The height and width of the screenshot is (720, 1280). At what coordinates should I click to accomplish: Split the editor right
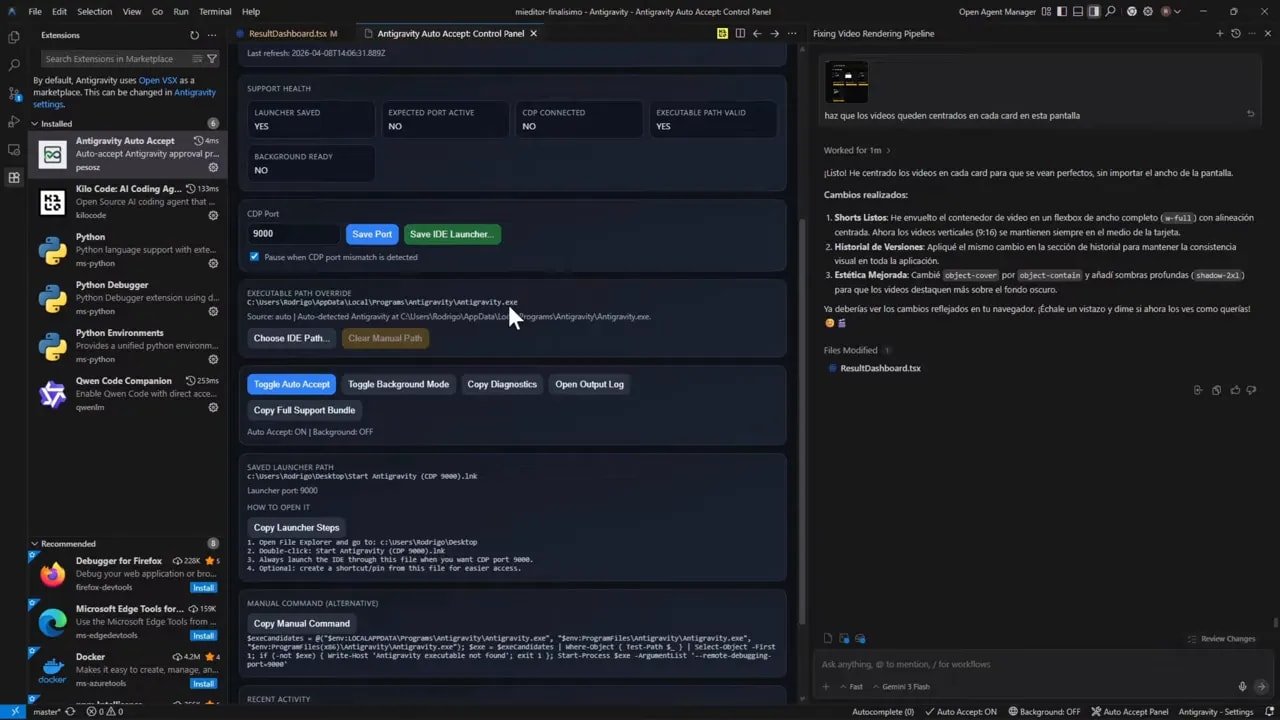click(740, 33)
